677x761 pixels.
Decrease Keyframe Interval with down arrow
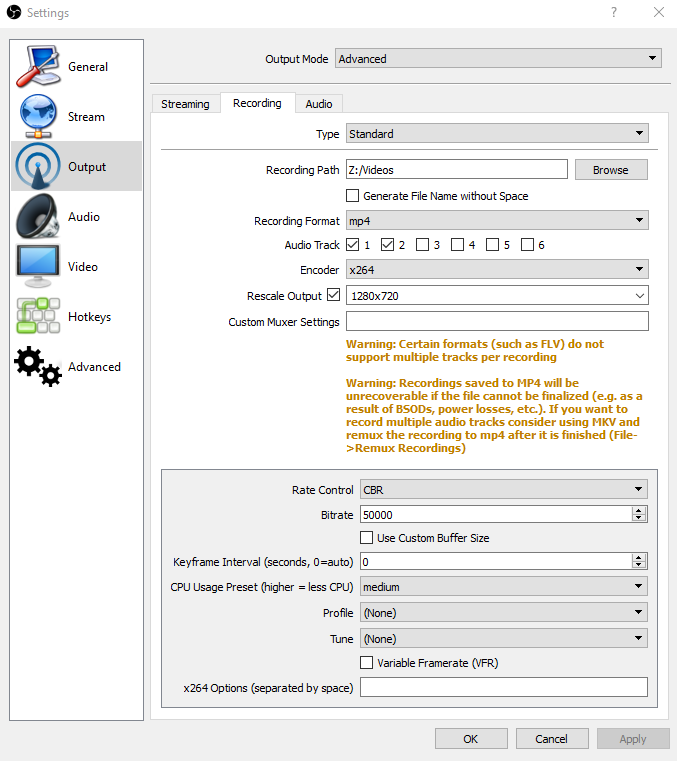(639, 565)
